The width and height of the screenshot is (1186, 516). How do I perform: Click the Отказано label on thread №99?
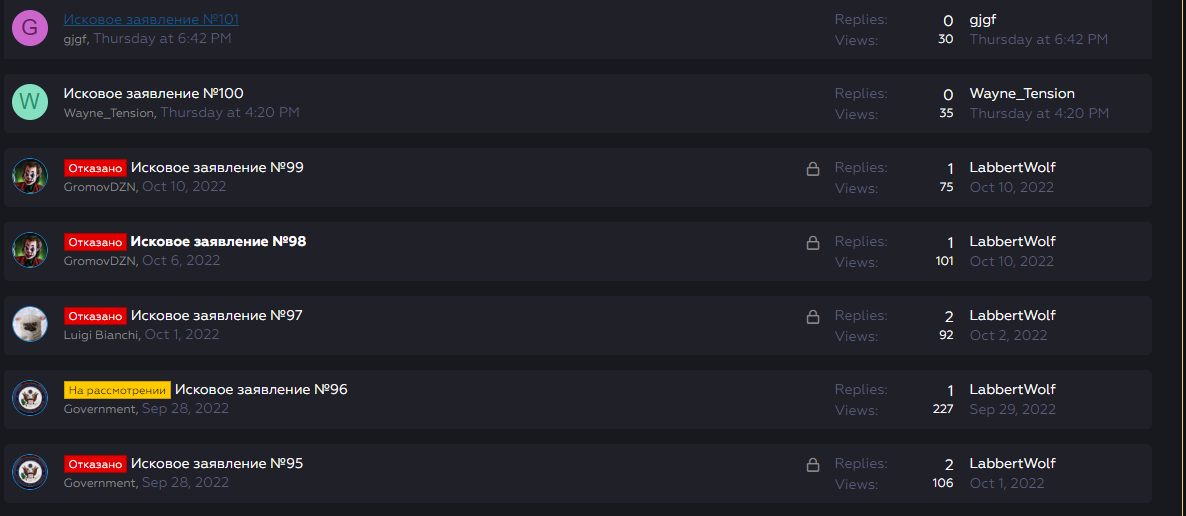(x=95, y=168)
